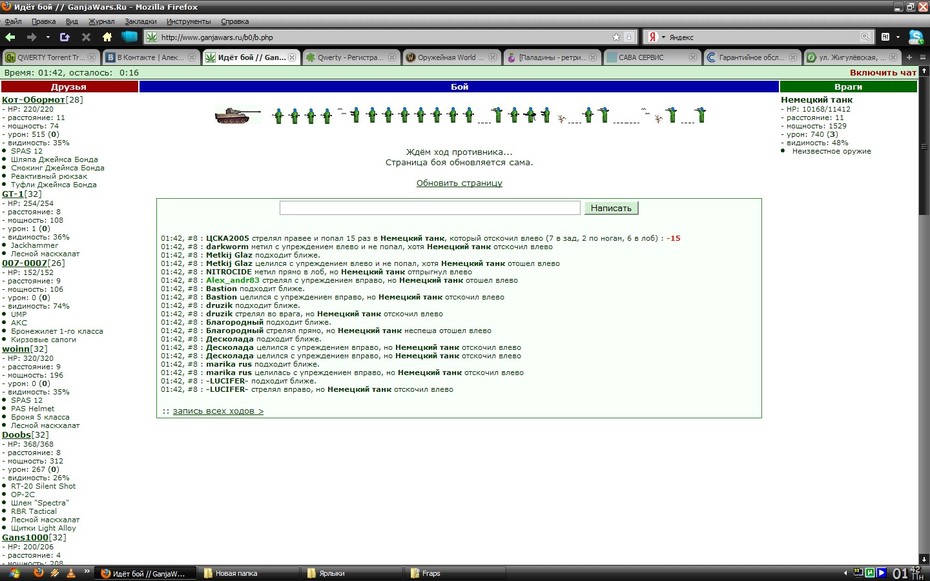This screenshot has width=930, height=581.
Task: Click Обновить страницу link
Action: (459, 183)
